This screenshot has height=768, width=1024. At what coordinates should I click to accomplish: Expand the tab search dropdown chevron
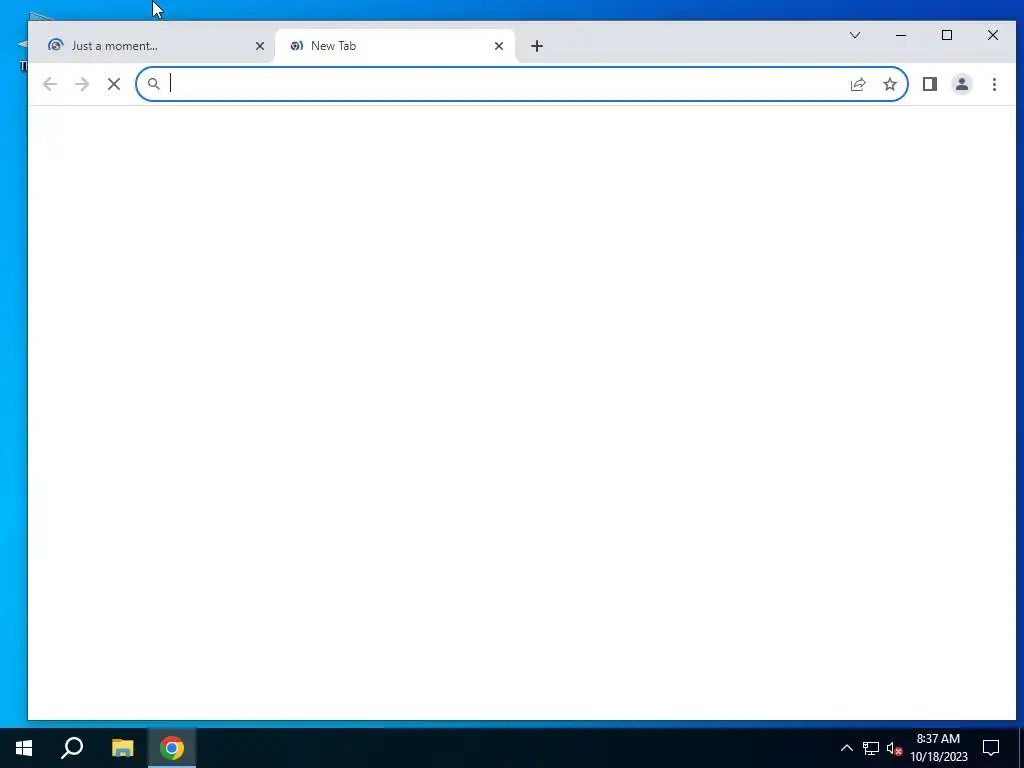click(x=855, y=35)
